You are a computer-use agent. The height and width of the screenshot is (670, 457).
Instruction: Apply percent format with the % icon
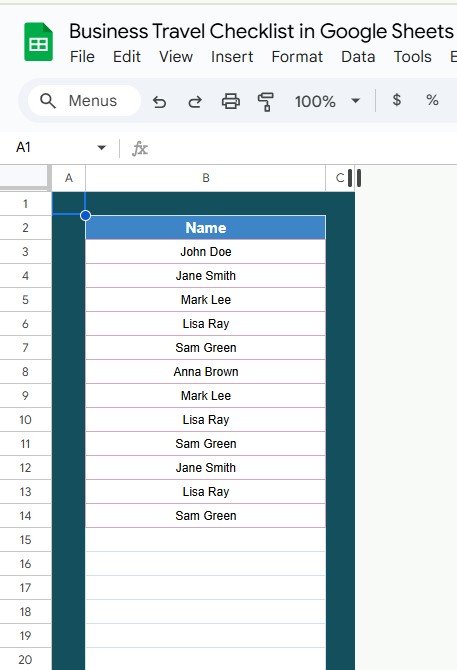click(432, 100)
